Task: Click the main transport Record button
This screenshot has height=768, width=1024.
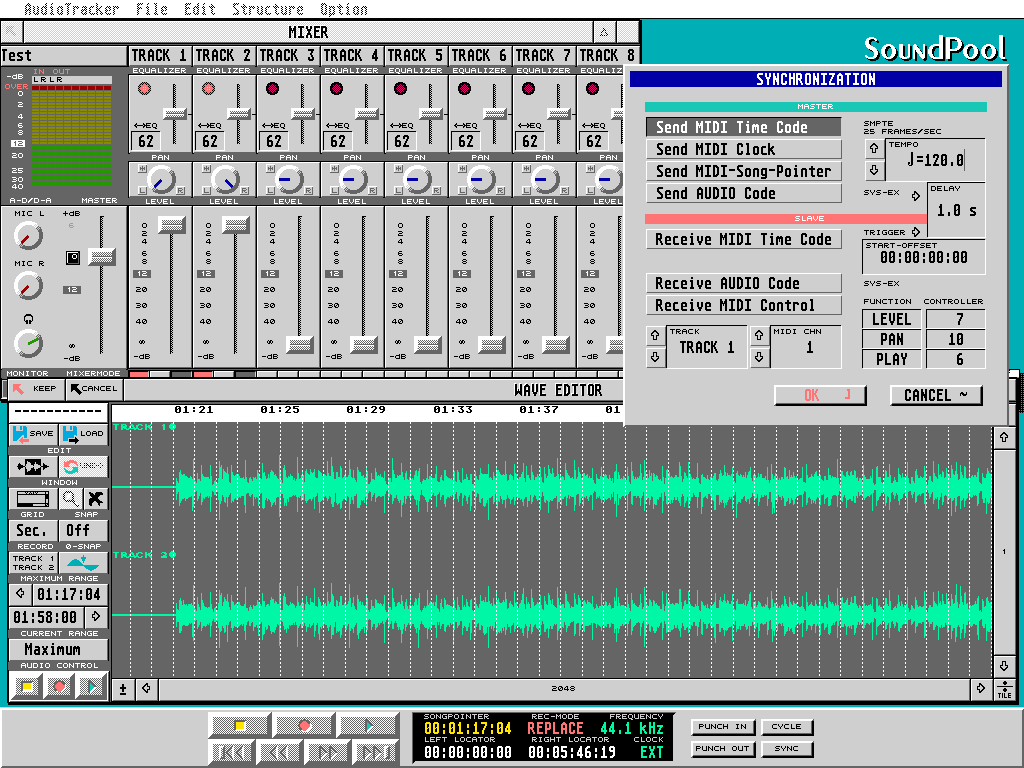Action: pyautogui.click(x=304, y=726)
